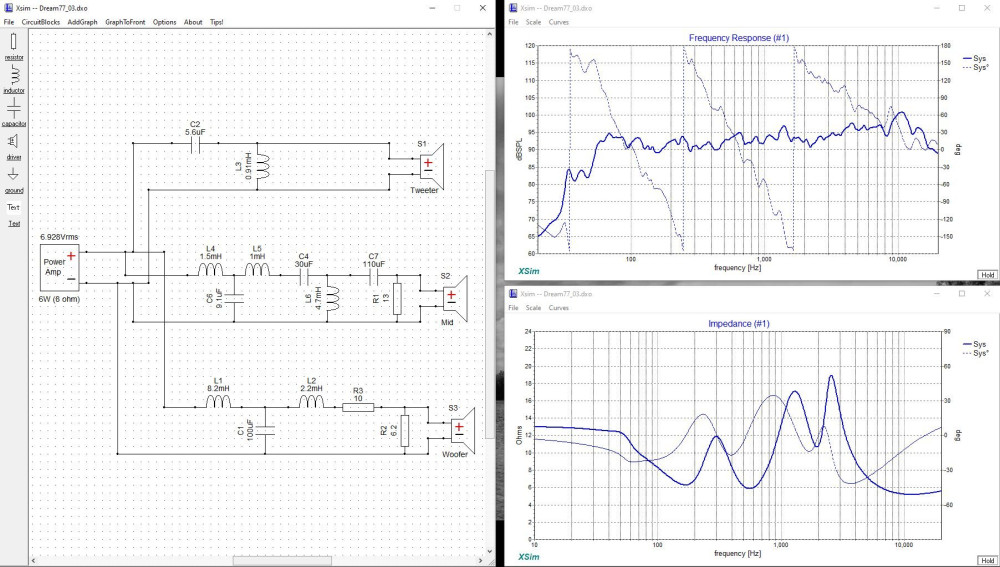This screenshot has width=1000, height=567.
Task: Open the Curves menu in the Frequency Response window
Action: click(559, 22)
